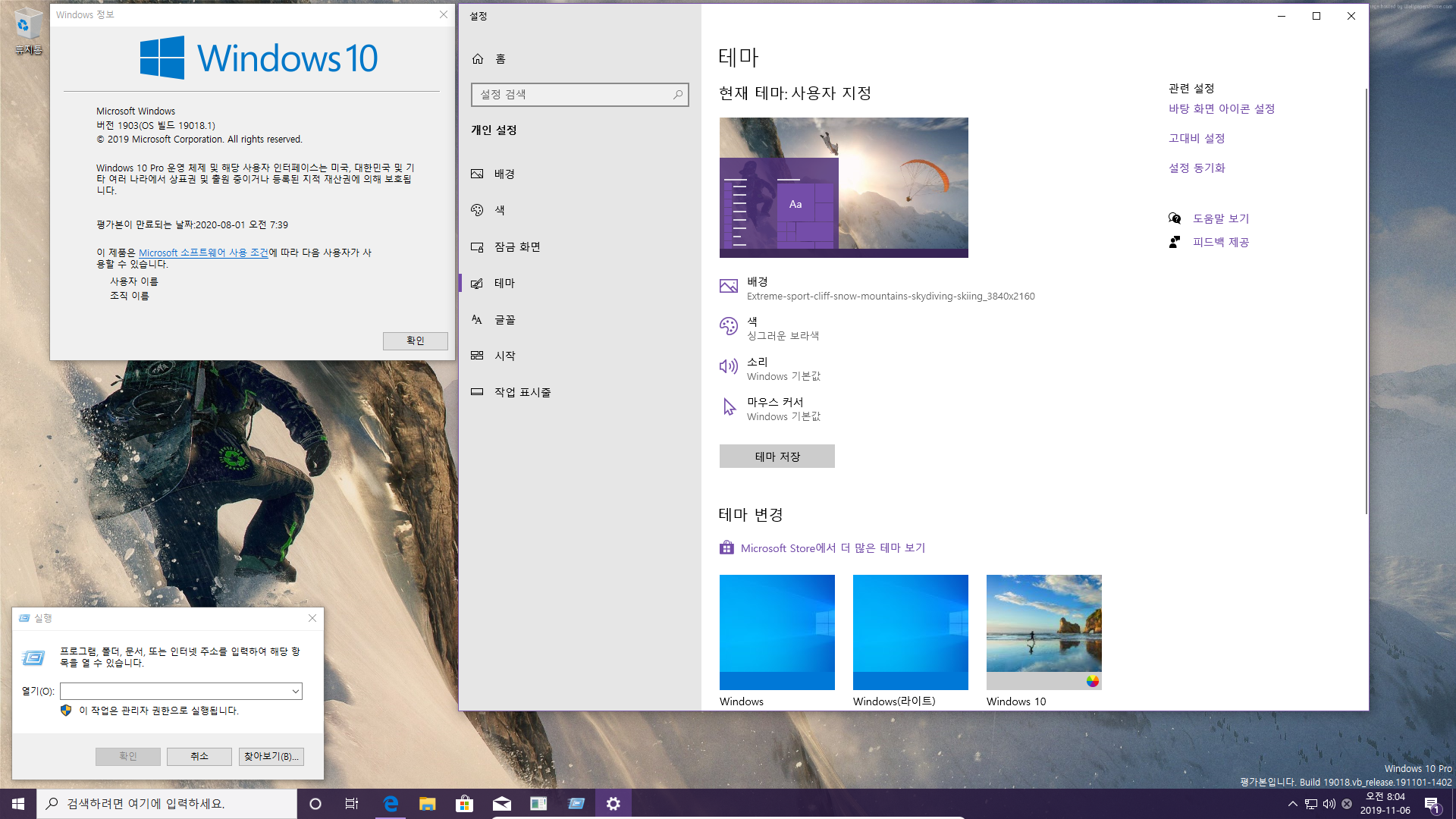Open sync settings (설정 동기화) link
The width and height of the screenshot is (1456, 819).
tap(1197, 168)
